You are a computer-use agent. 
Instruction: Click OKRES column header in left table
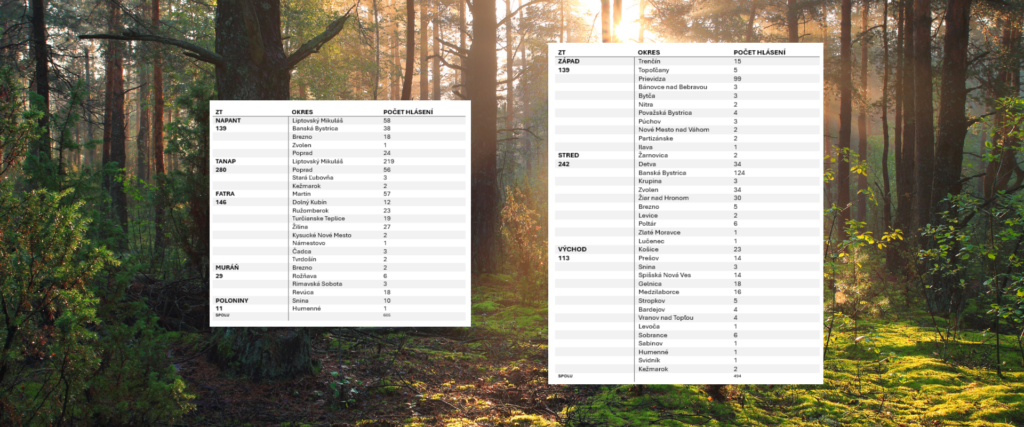302,112
